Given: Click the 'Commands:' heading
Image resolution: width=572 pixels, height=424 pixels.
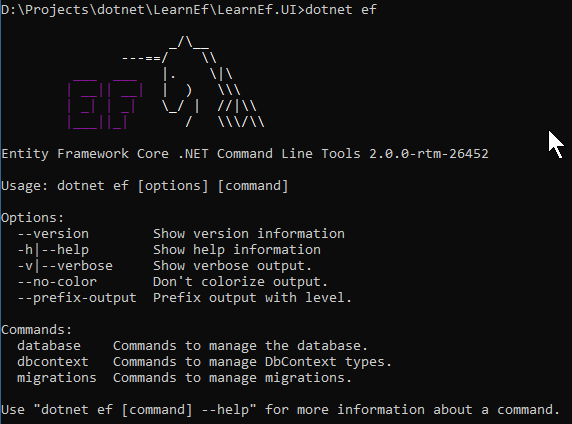Looking at the screenshot, I should 37,330.
